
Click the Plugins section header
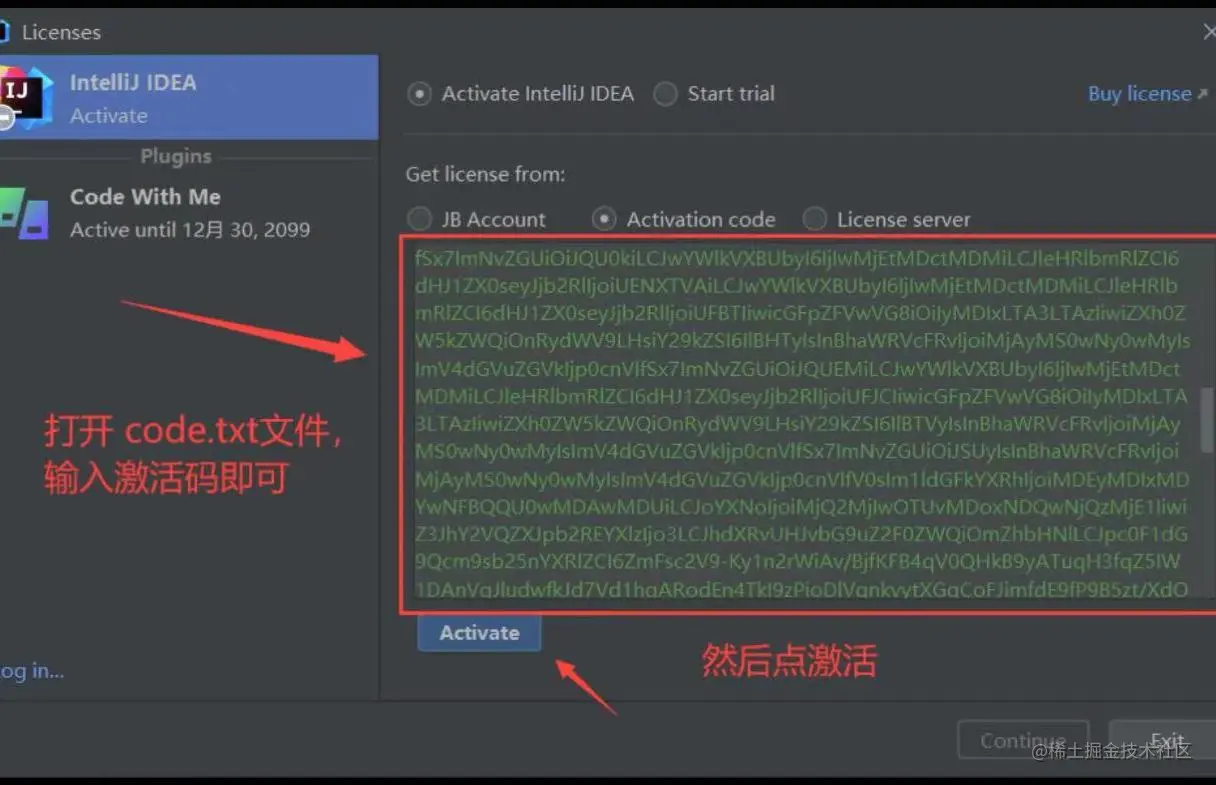pos(176,156)
